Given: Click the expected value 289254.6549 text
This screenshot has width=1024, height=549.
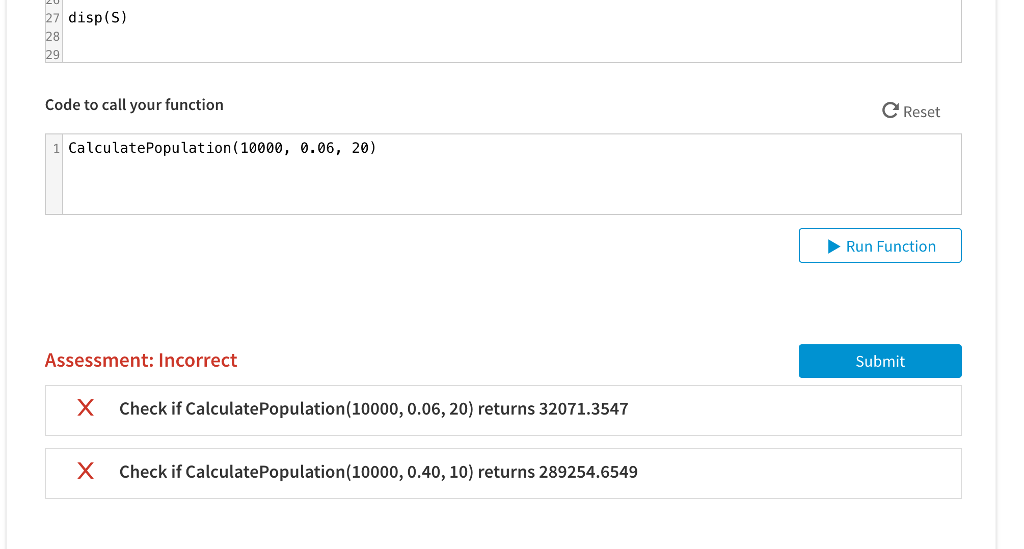Looking at the screenshot, I should (x=588, y=472).
